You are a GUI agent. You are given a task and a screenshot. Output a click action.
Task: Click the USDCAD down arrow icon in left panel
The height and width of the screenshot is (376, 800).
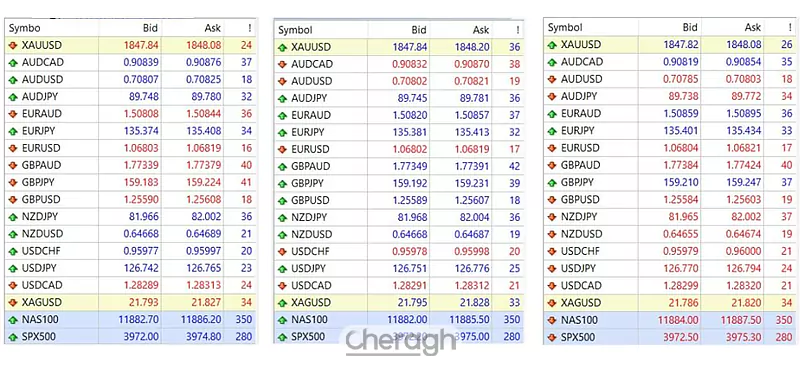(13, 285)
